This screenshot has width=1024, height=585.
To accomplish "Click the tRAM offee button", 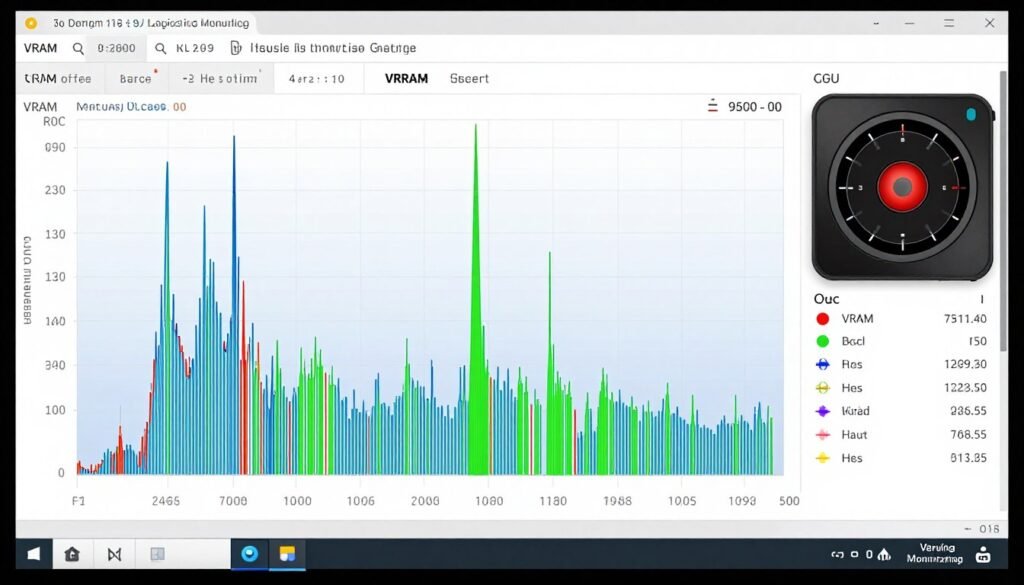I will click(58, 78).
